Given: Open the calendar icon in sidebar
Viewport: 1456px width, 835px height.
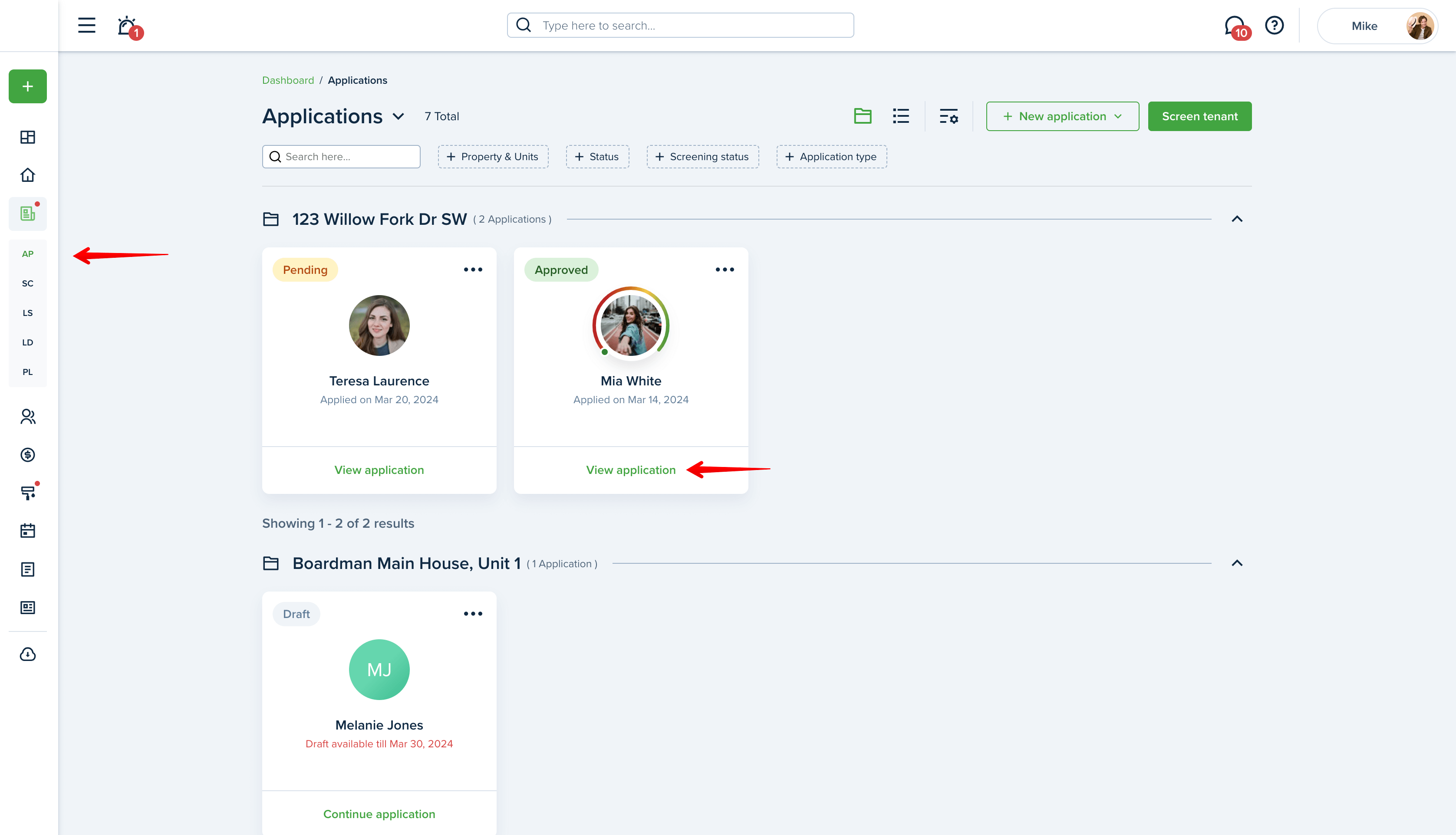Looking at the screenshot, I should pos(27,530).
